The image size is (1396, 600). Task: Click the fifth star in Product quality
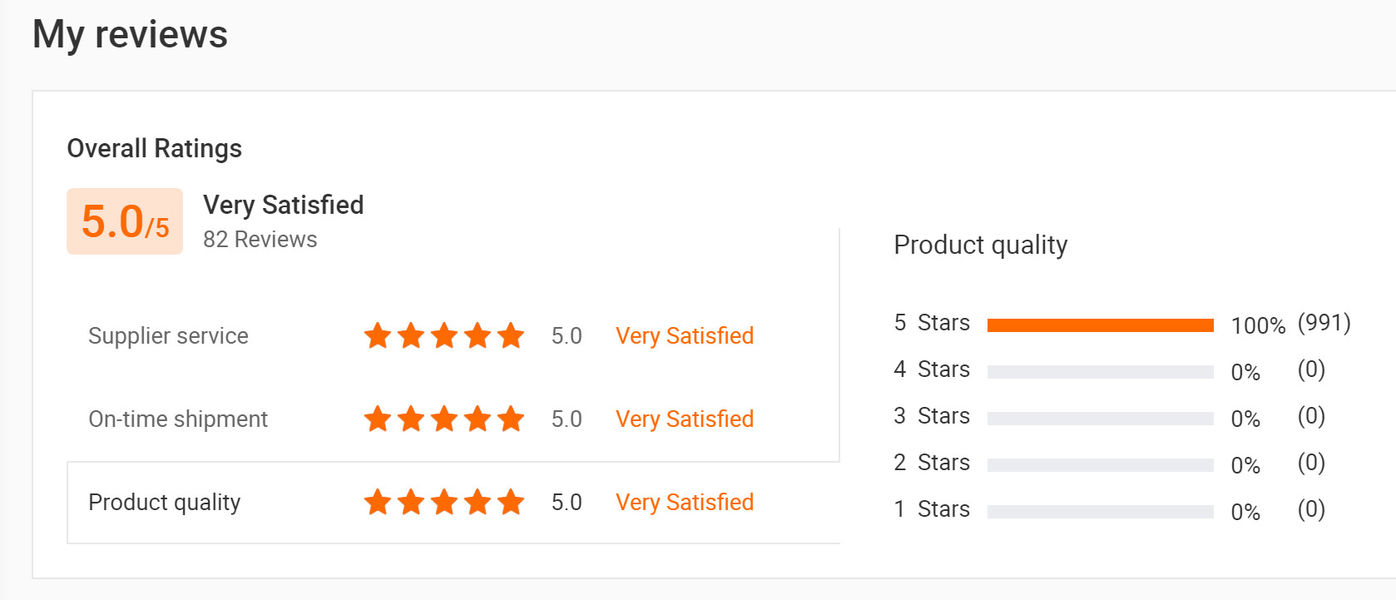tap(511, 502)
